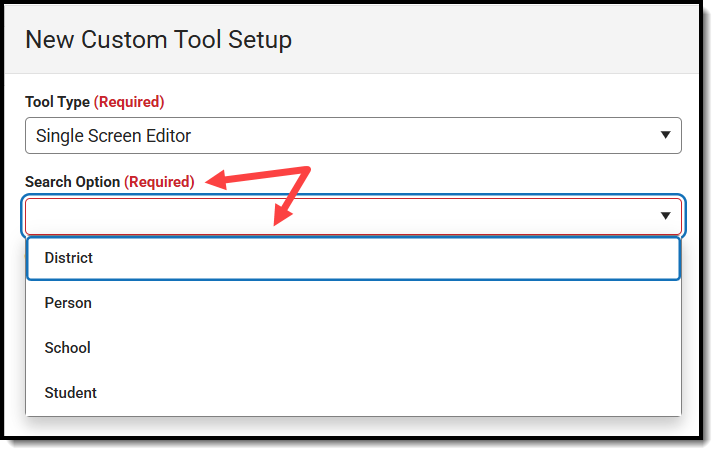Click the red arrowhead pointing at search field
This screenshot has height=455, width=718.
click(282, 214)
